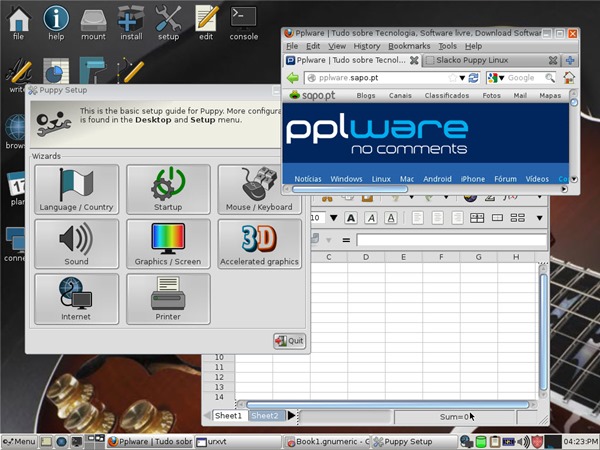
Task: Click the Gnumeric vertical scrollbar
Action: [543, 332]
